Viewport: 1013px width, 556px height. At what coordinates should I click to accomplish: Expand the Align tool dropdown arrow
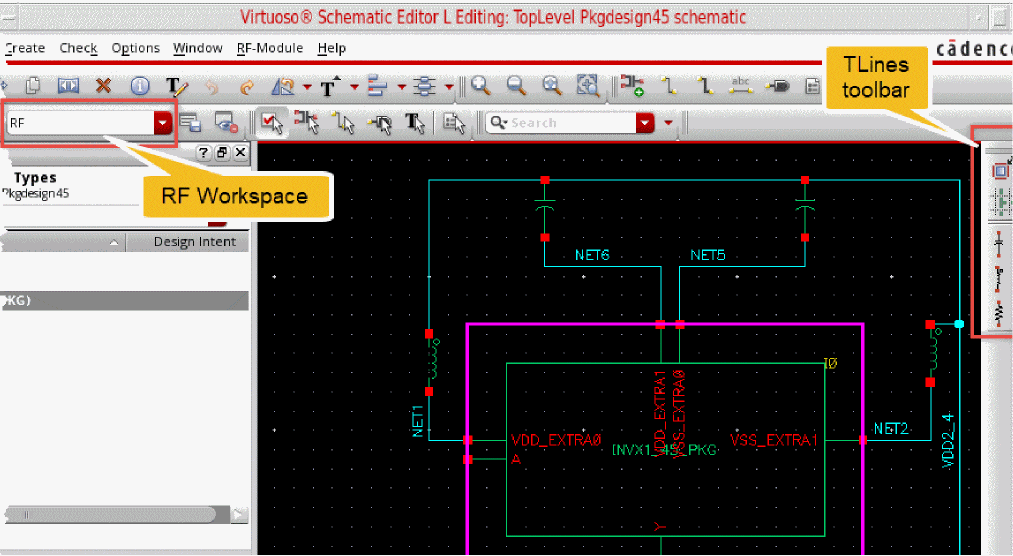pyautogui.click(x=401, y=87)
